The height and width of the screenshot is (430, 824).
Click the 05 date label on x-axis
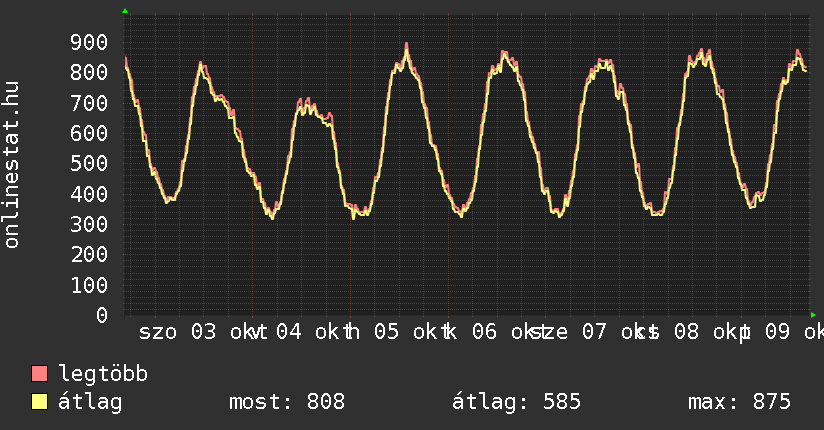click(x=386, y=332)
